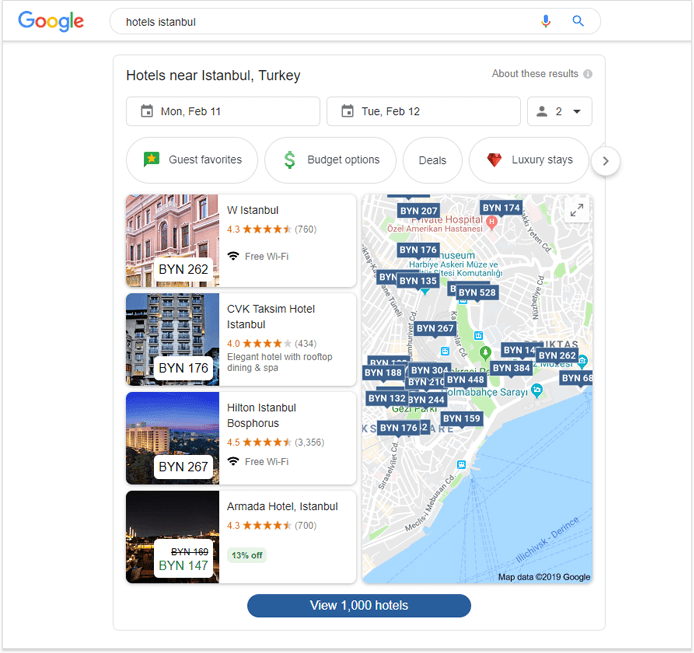Select the Budget options filter
The width and height of the screenshot is (694, 653).
(330, 160)
